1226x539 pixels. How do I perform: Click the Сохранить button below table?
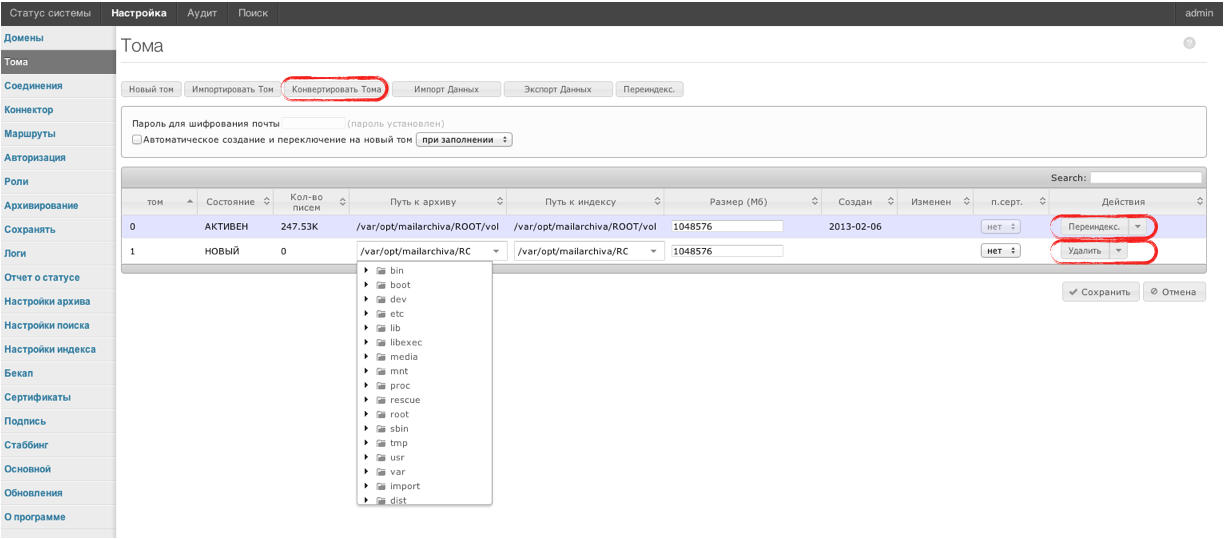pos(1100,292)
